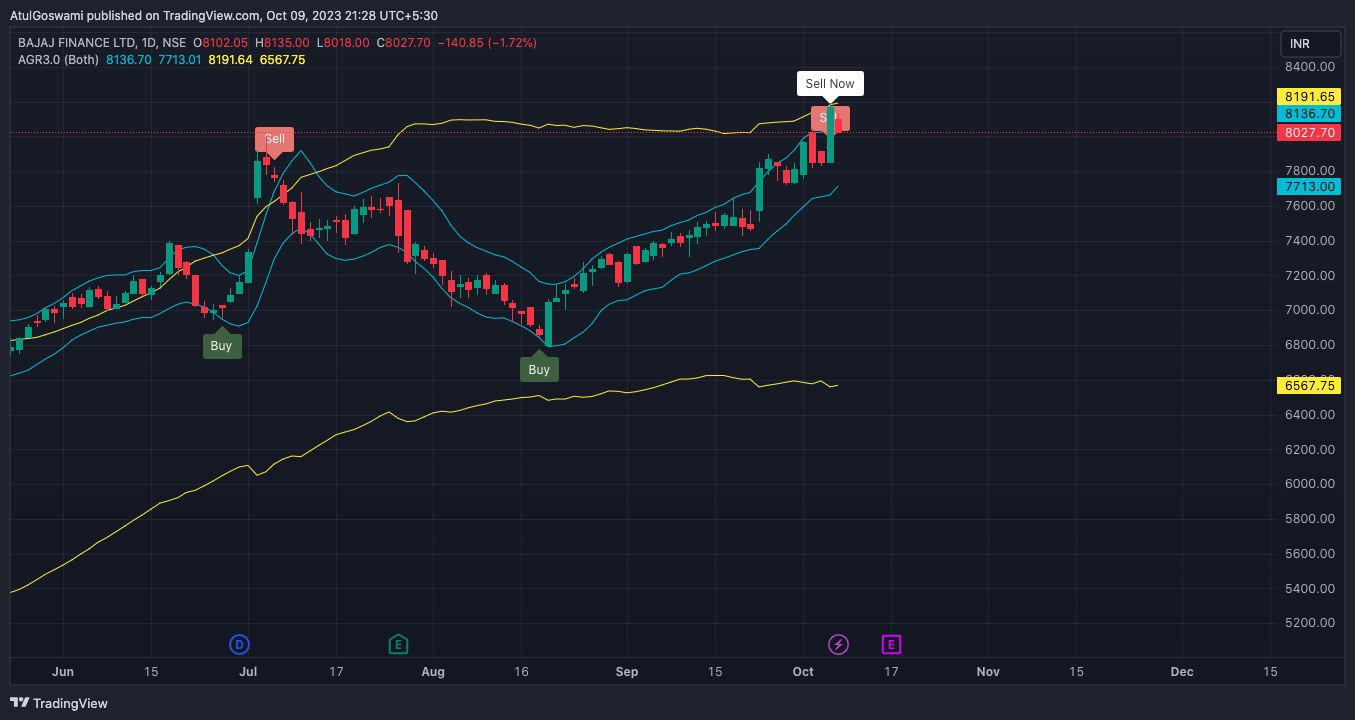Open the INR currency selector
Image resolution: width=1355 pixels, height=720 pixels.
1310,44
